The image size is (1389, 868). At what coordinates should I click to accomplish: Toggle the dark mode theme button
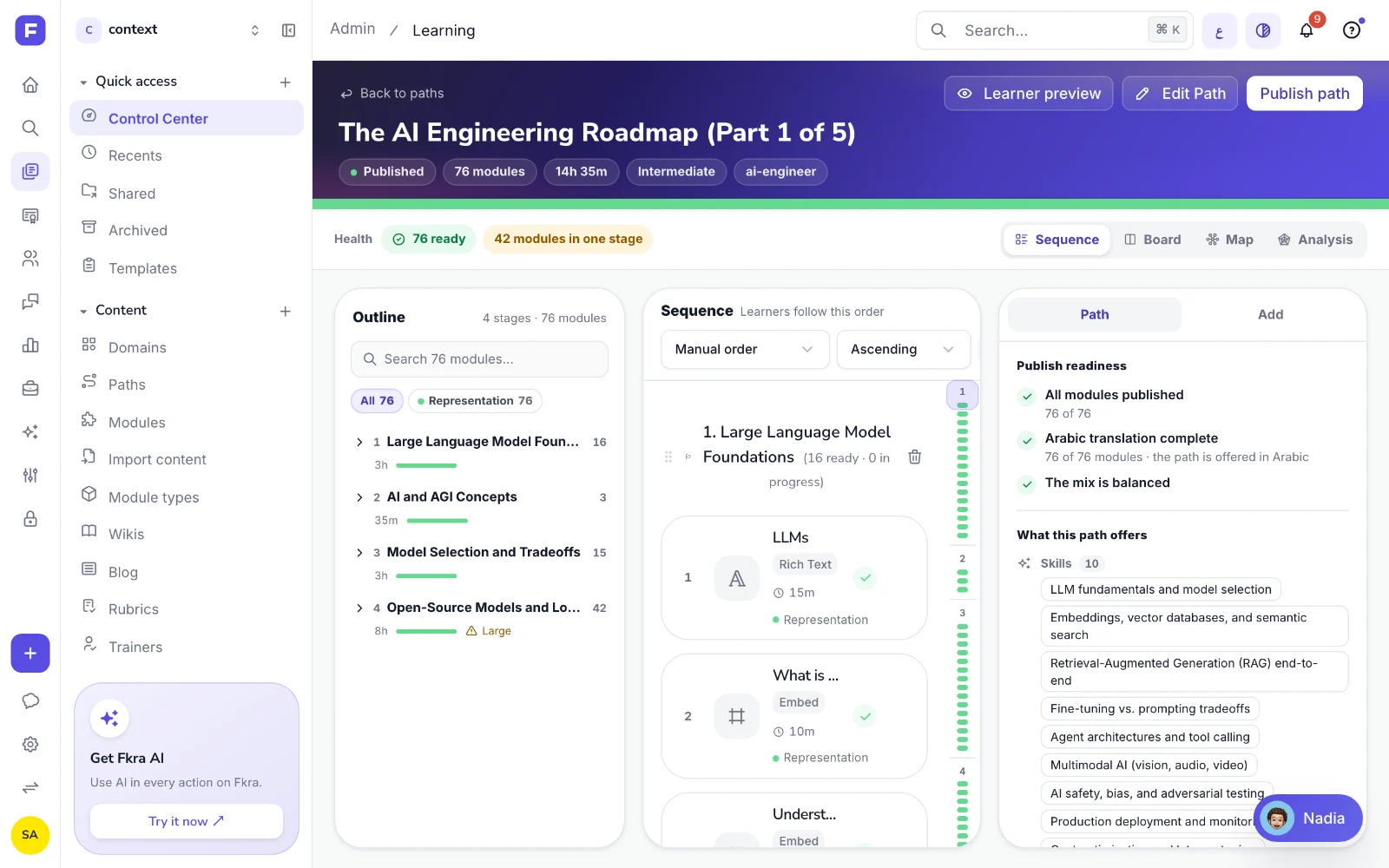(x=1263, y=30)
